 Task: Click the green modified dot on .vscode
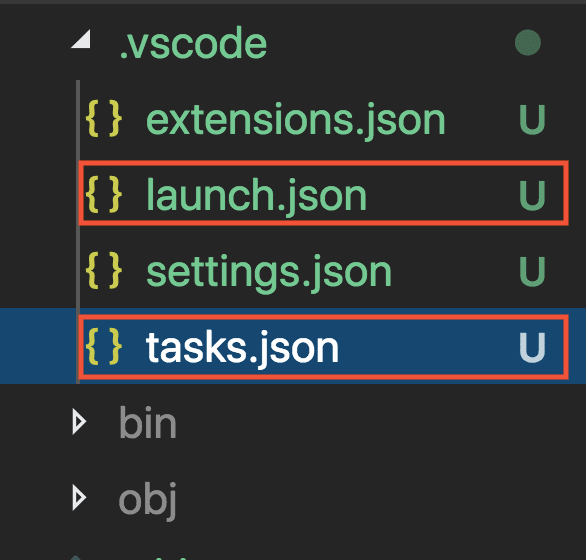coord(528,43)
